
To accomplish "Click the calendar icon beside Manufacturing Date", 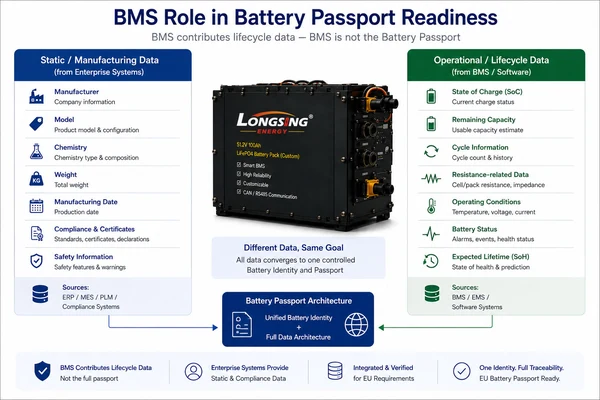I will 36,206.
